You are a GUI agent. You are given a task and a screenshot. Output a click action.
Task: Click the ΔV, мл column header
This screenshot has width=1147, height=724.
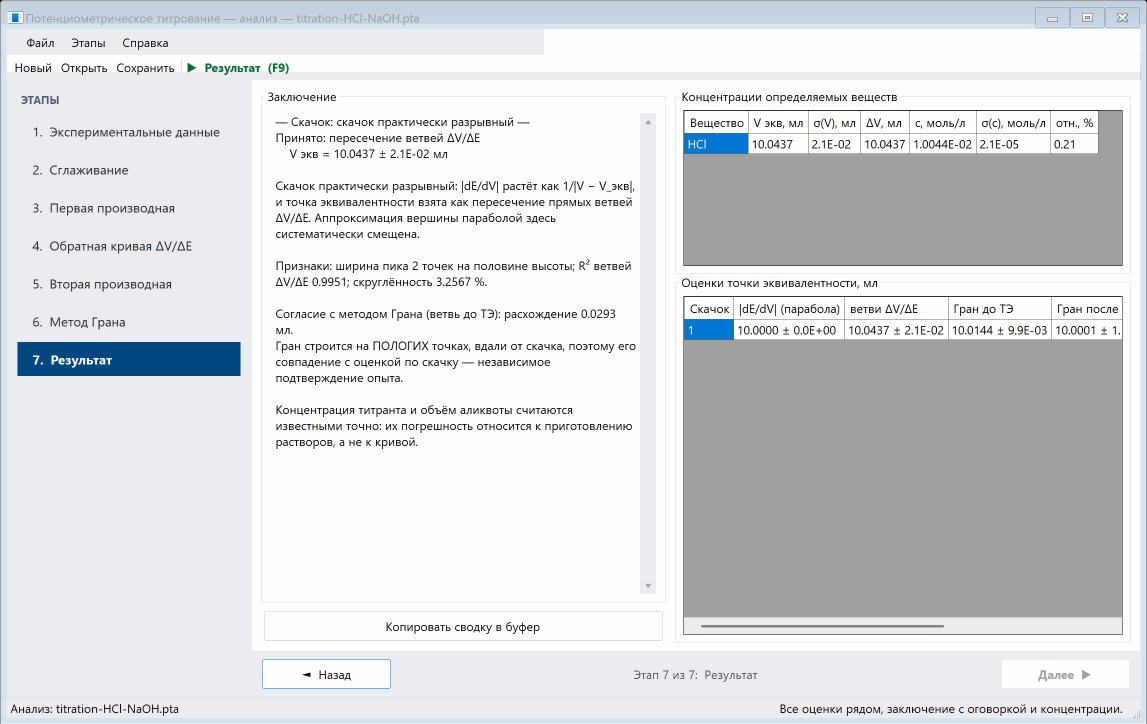tap(885, 123)
